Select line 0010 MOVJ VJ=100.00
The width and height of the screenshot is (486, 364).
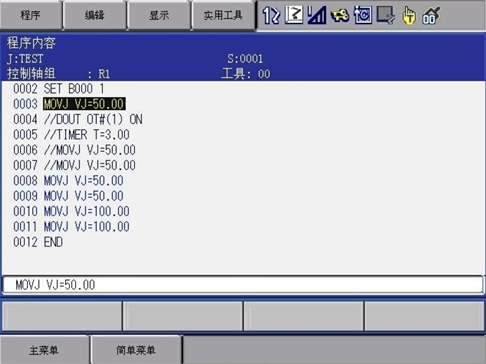tap(71, 211)
